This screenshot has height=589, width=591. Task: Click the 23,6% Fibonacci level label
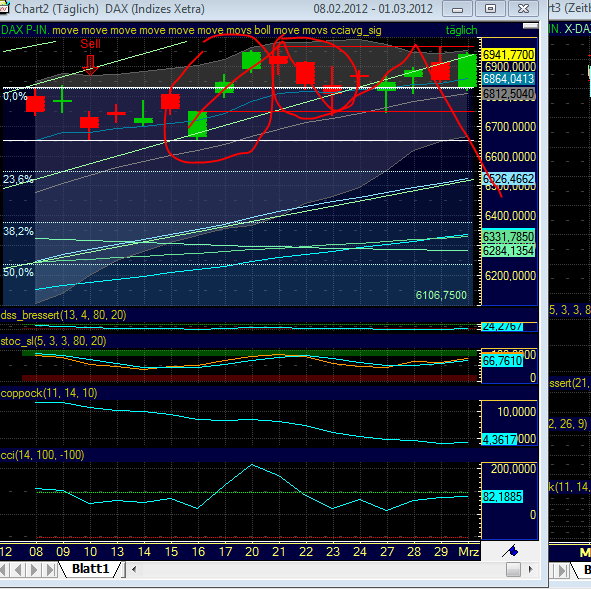point(18,179)
